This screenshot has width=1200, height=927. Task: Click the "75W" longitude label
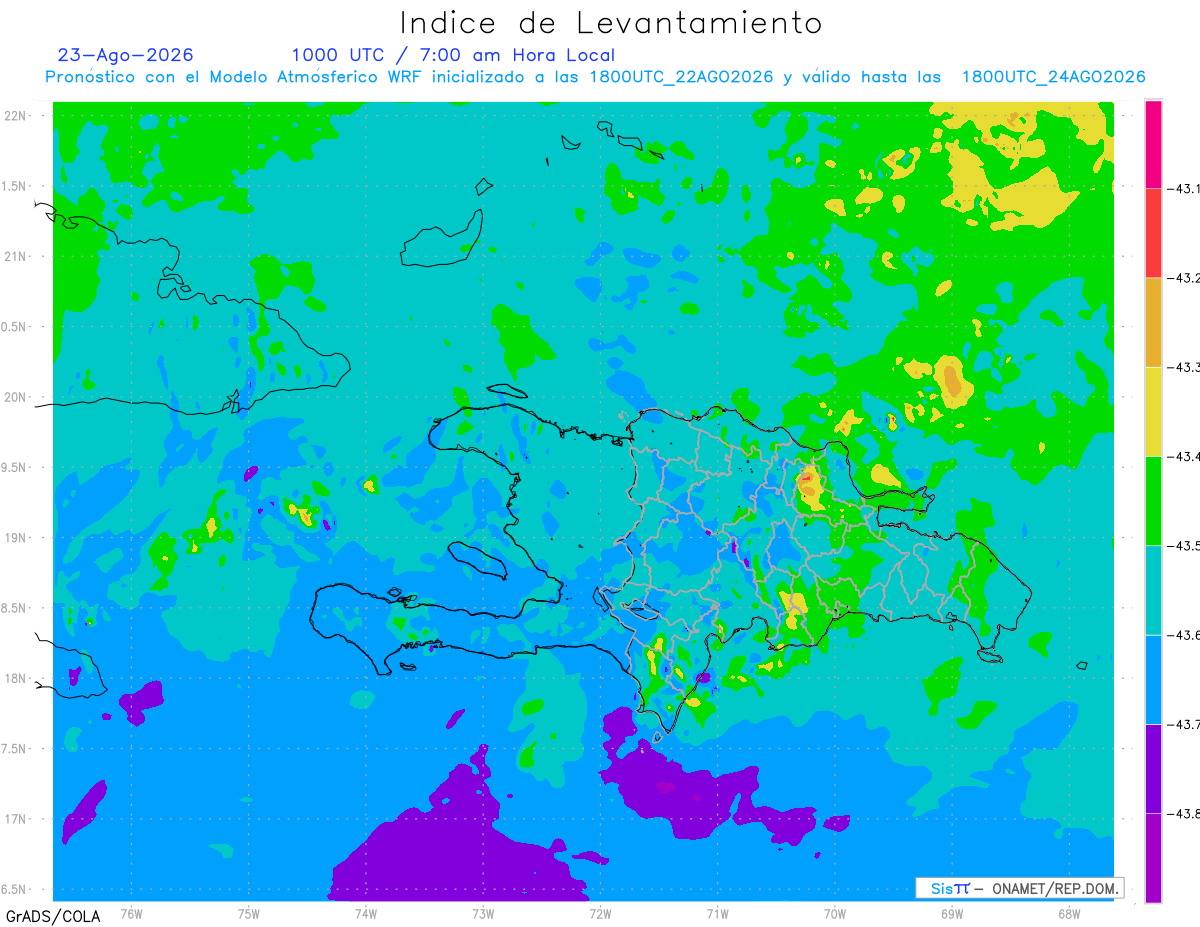(x=249, y=914)
